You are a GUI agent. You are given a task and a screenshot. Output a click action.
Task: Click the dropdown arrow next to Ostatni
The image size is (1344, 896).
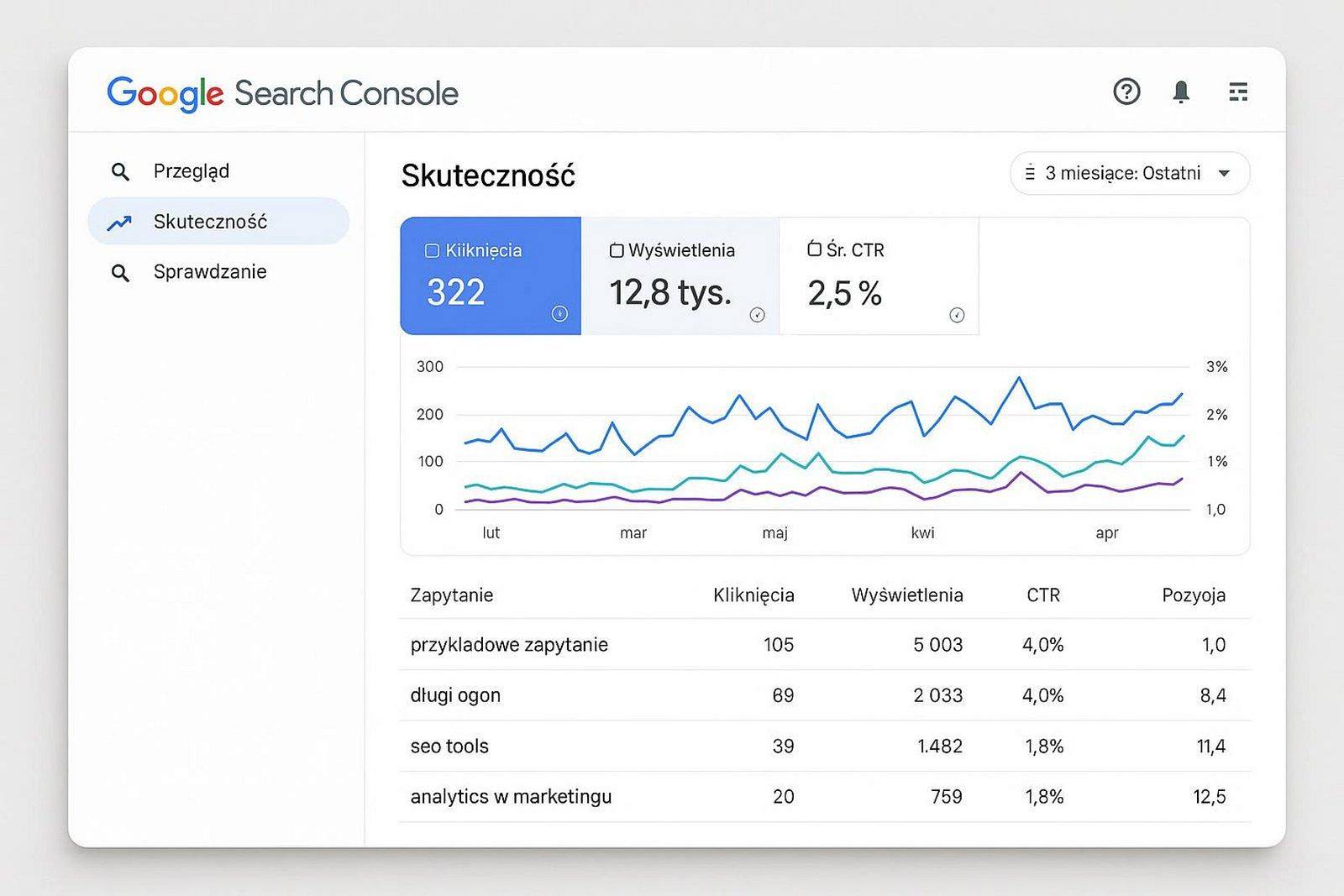1224,174
